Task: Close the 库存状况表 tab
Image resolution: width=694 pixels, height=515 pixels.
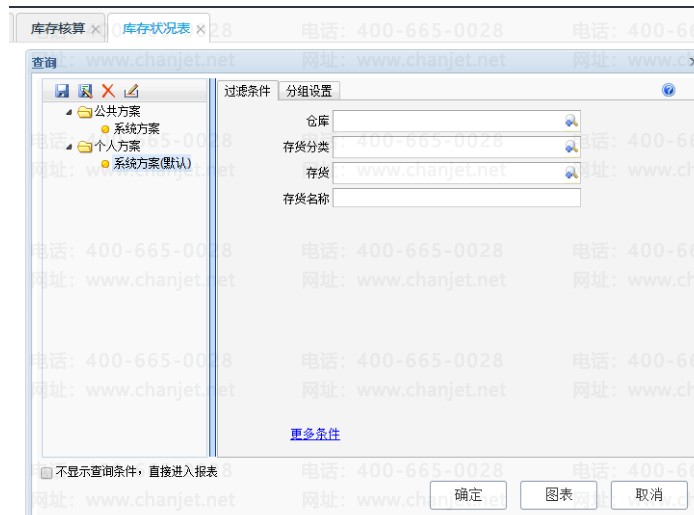Action: (x=200, y=30)
